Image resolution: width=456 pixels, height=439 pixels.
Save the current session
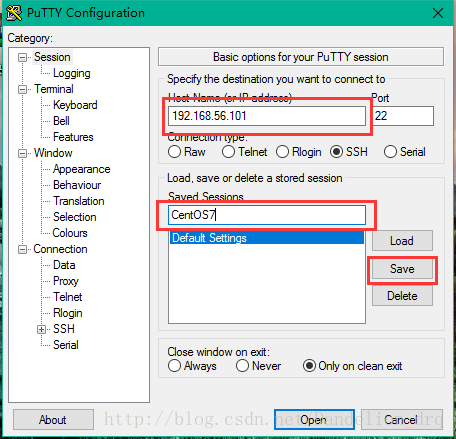(402, 269)
